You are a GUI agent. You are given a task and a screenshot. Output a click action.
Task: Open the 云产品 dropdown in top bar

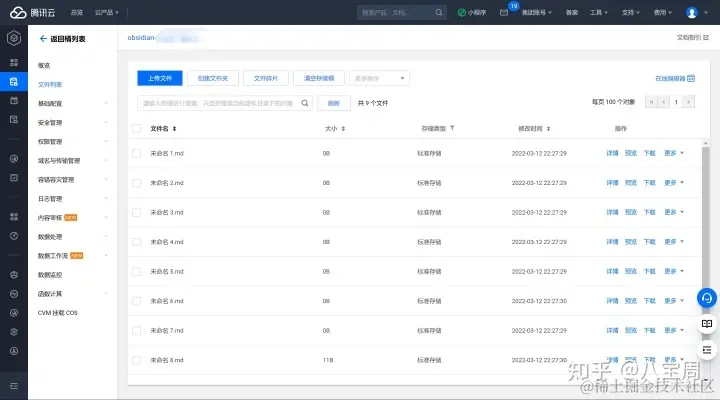[107, 12]
